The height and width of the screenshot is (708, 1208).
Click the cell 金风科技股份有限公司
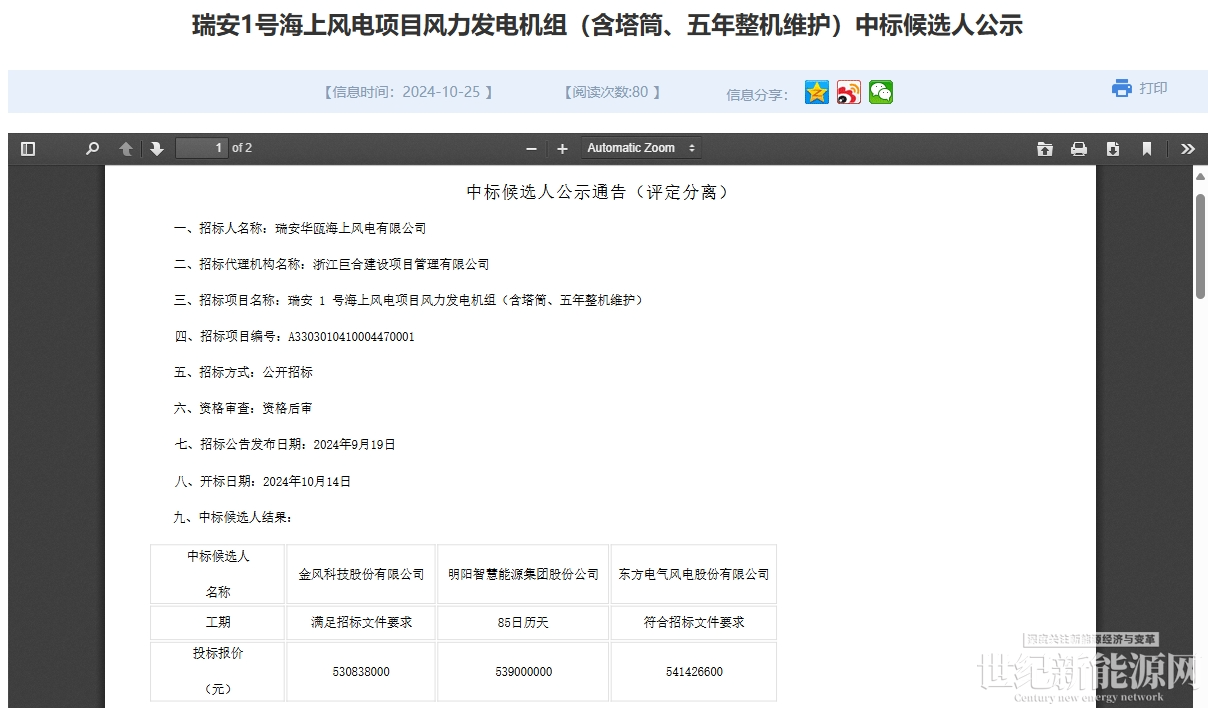pyautogui.click(x=362, y=574)
